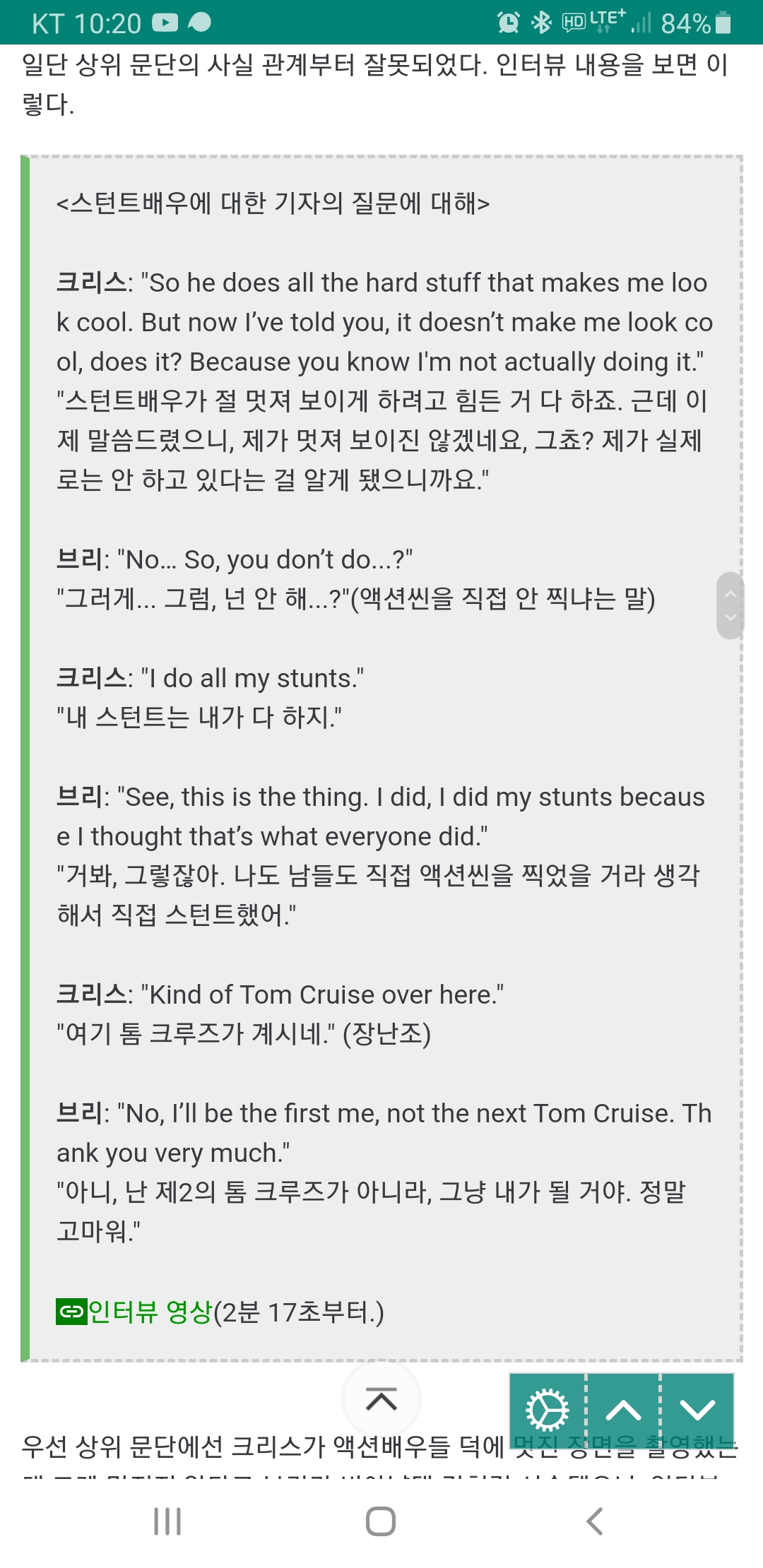Tap the 'I do all my stunts' line
Viewport: 763px width, 1568px height.
coord(211,678)
